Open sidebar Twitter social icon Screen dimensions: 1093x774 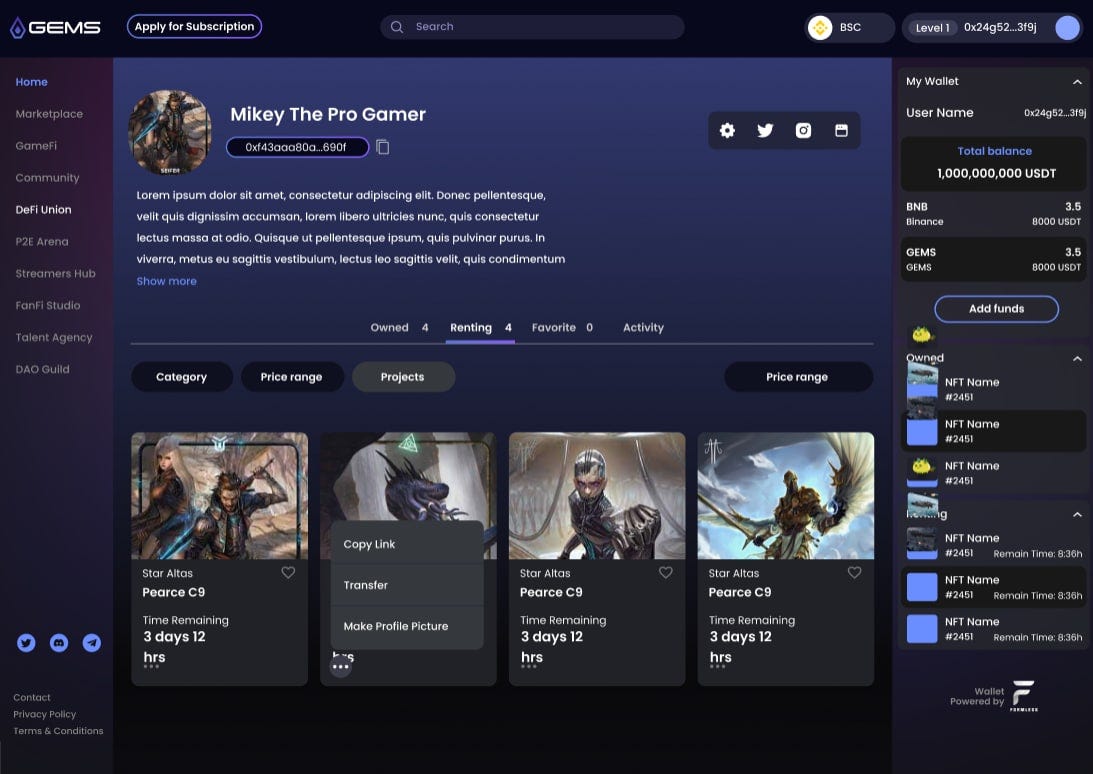tap(26, 643)
